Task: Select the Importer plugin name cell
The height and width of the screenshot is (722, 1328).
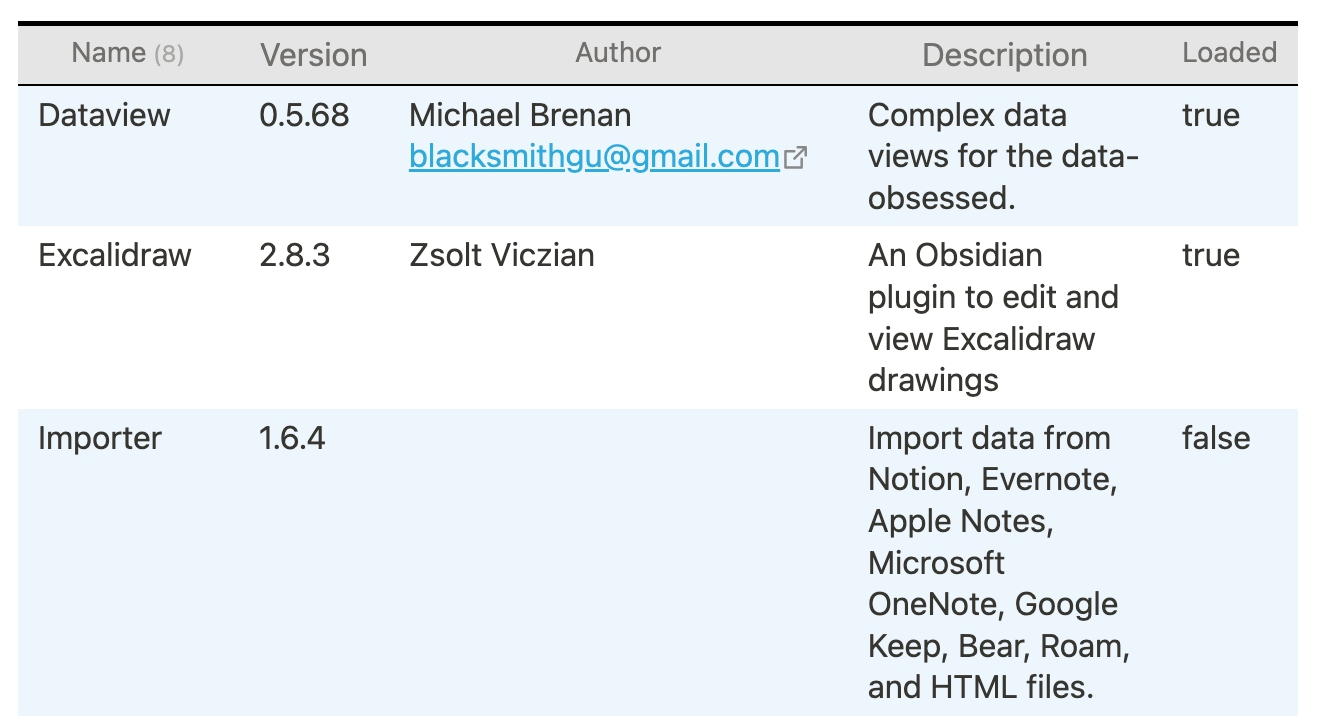Action: pyautogui.click(x=100, y=438)
